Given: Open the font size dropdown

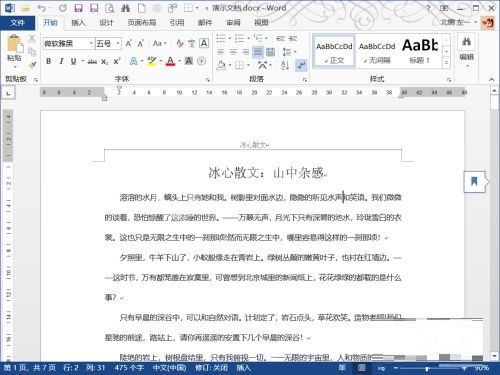Looking at the screenshot, I should 118,44.
